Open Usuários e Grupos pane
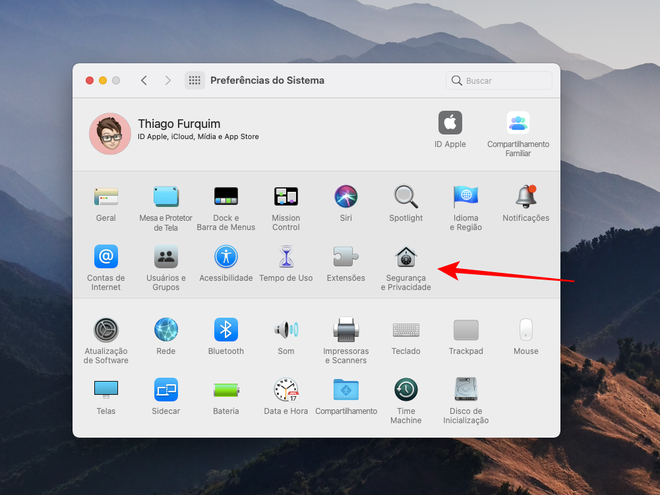660x495 pixels. click(x=166, y=256)
